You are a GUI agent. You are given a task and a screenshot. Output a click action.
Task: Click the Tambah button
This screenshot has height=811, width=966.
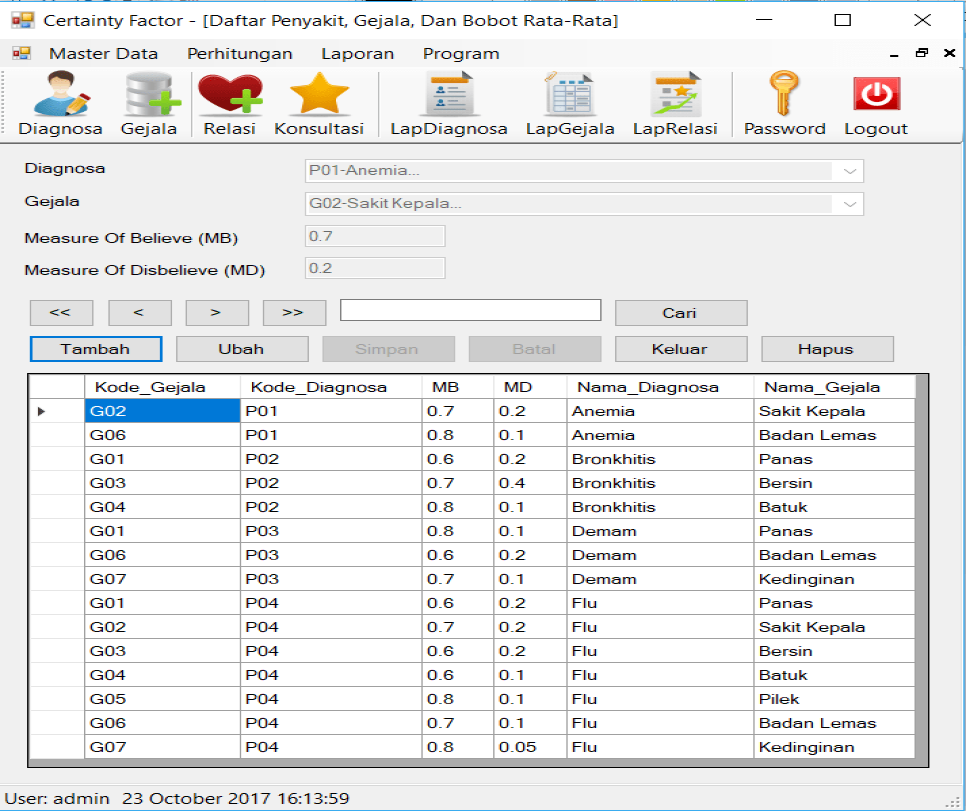pos(95,349)
